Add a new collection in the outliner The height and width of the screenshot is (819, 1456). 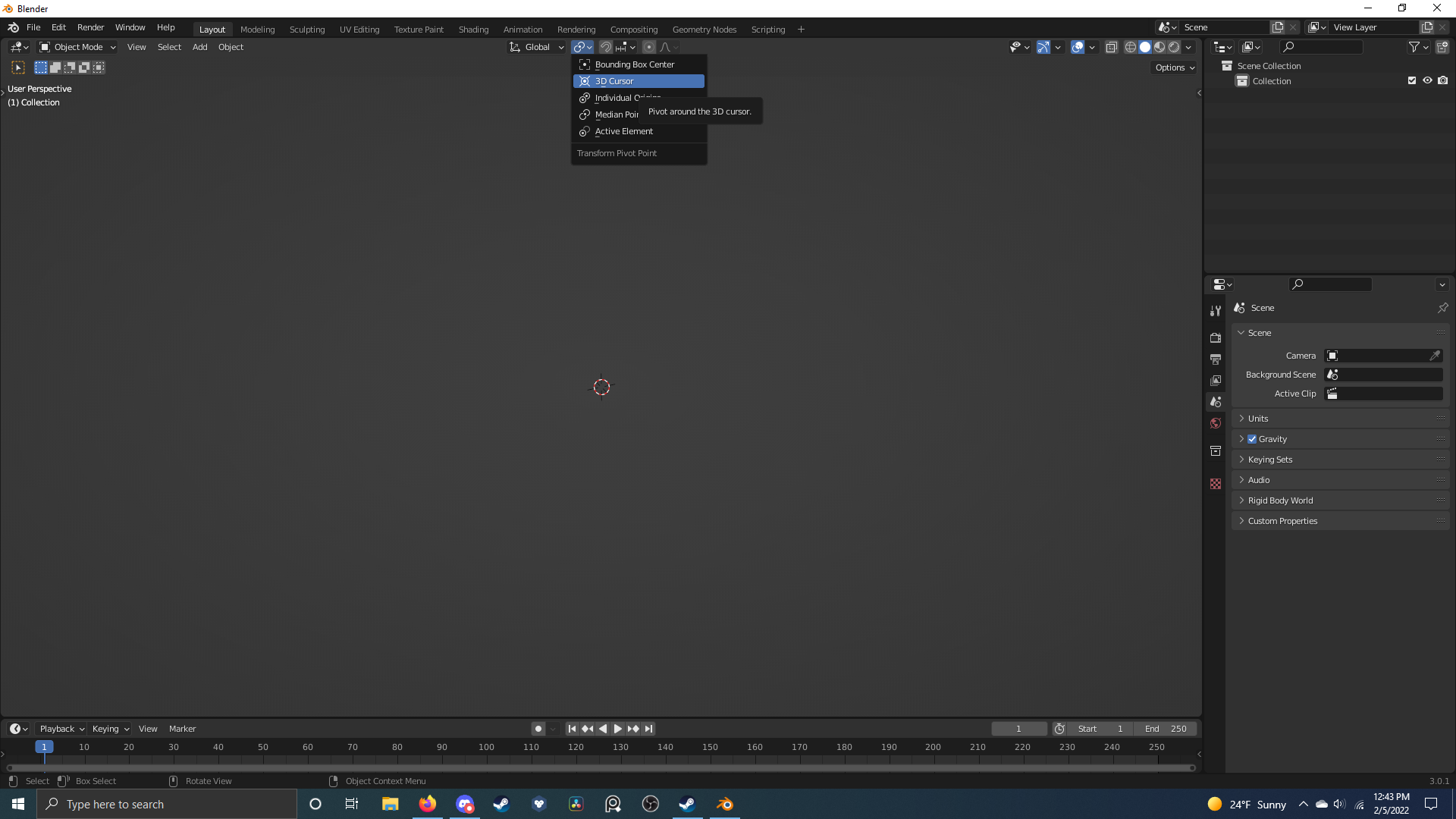coord(1442,47)
